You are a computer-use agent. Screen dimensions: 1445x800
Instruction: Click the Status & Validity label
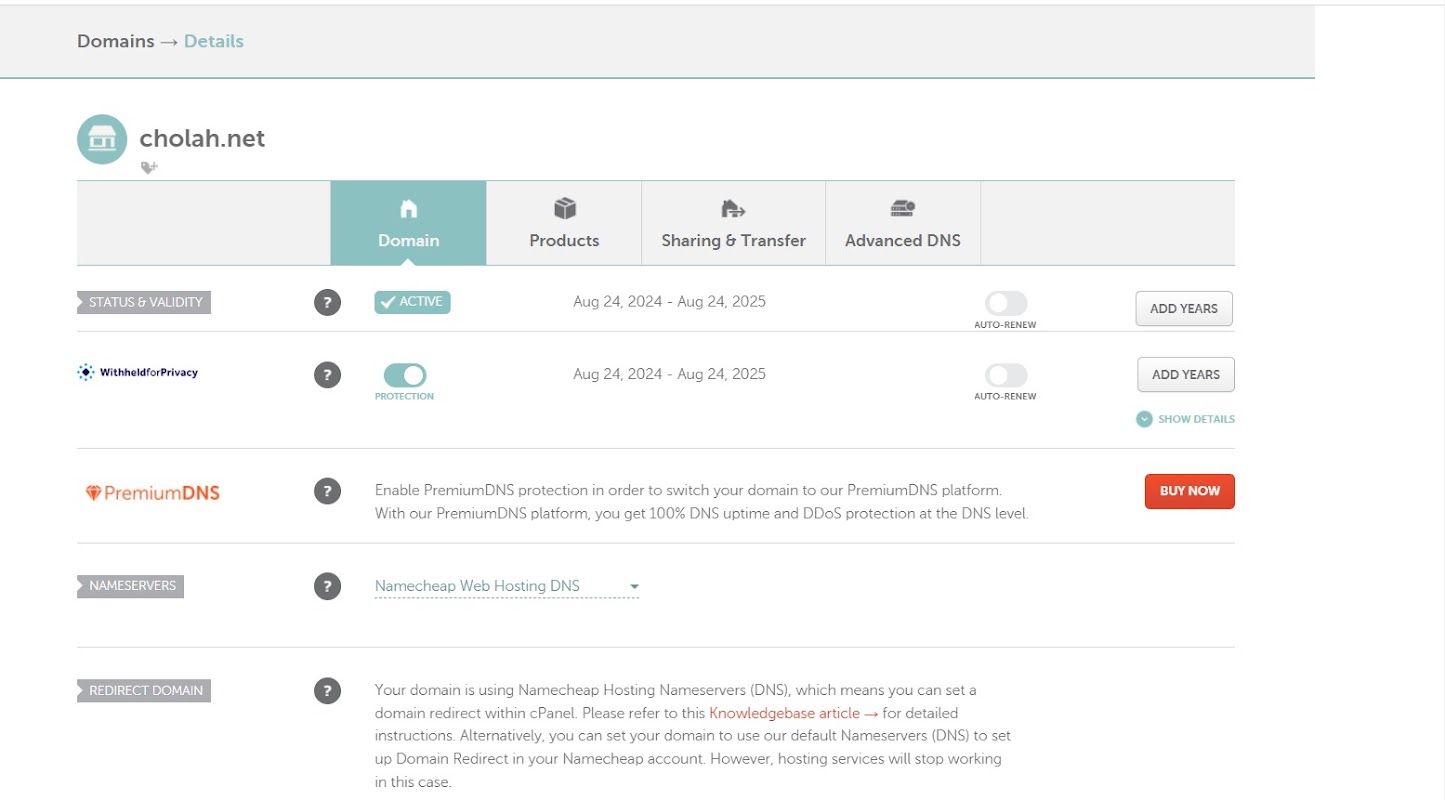pos(144,302)
